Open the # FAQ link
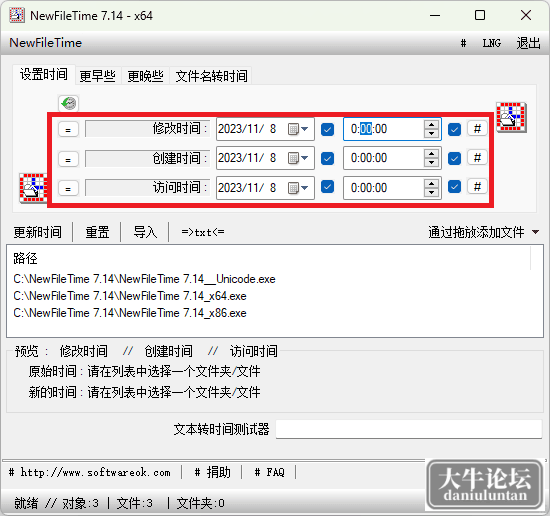The height and width of the screenshot is (516, 550). coord(269,472)
